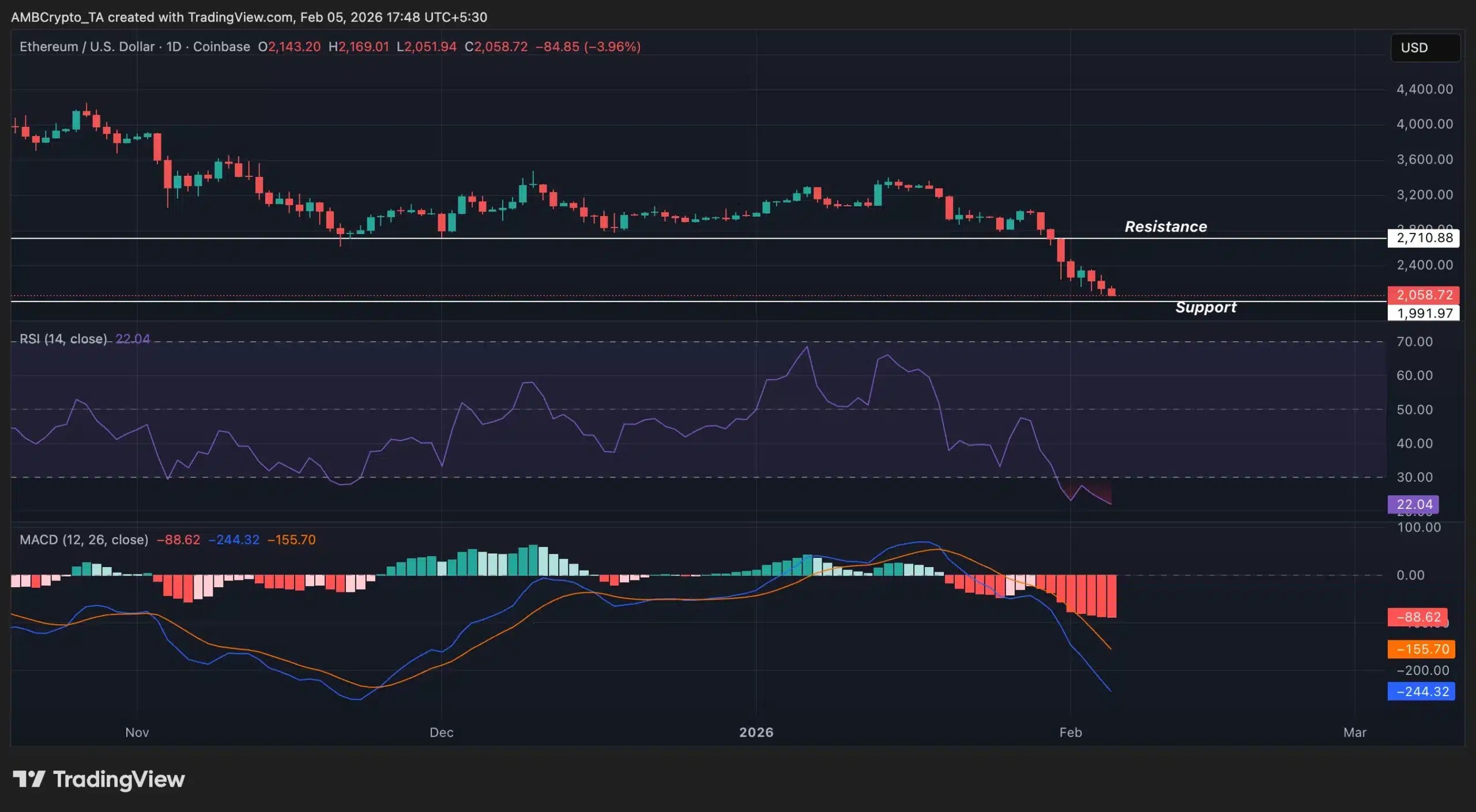Click the 30.00 RSI oversold level line
The height and width of the screenshot is (812, 1476).
[x=692, y=477]
